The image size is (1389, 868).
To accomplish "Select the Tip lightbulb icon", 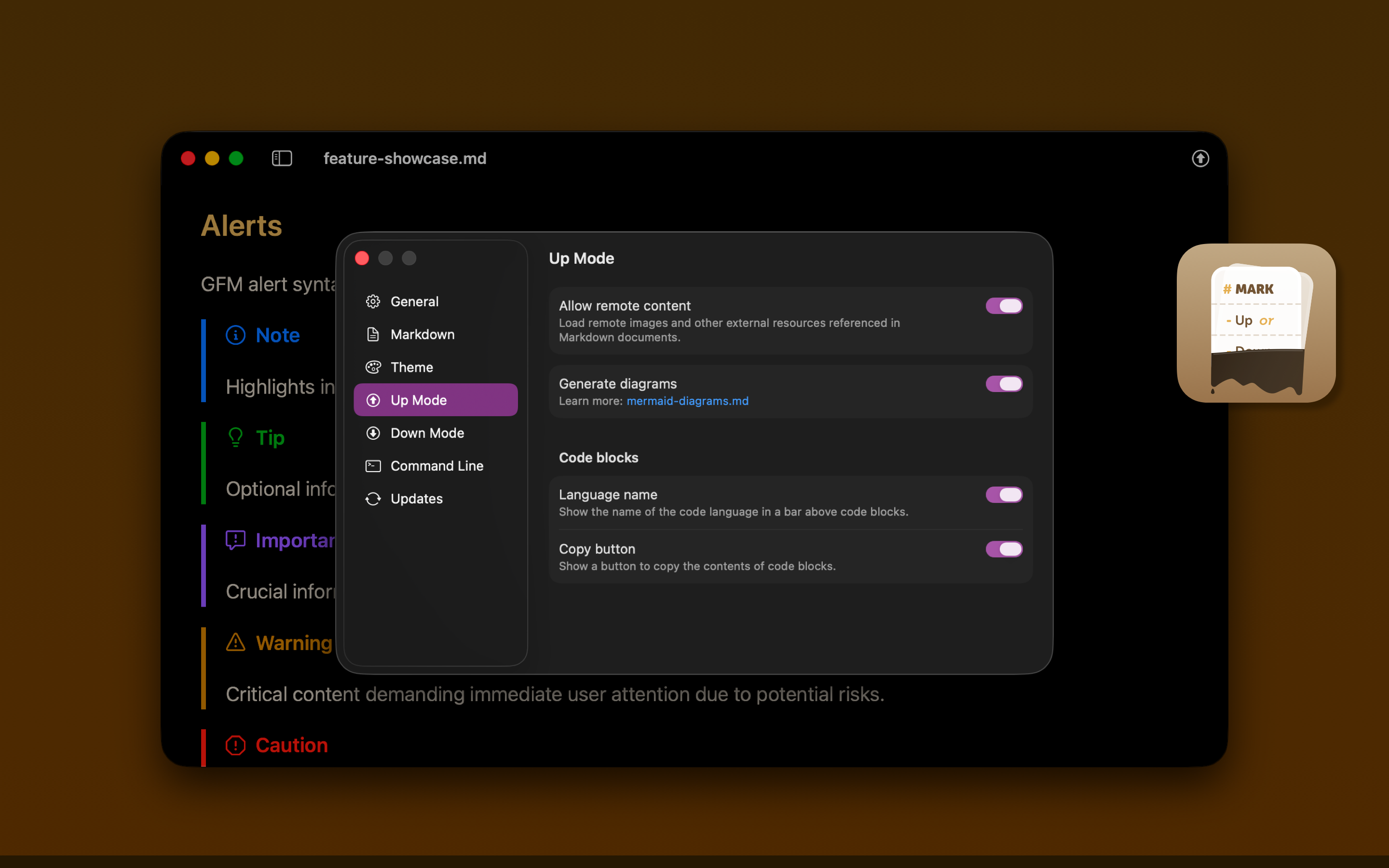I will tap(235, 437).
